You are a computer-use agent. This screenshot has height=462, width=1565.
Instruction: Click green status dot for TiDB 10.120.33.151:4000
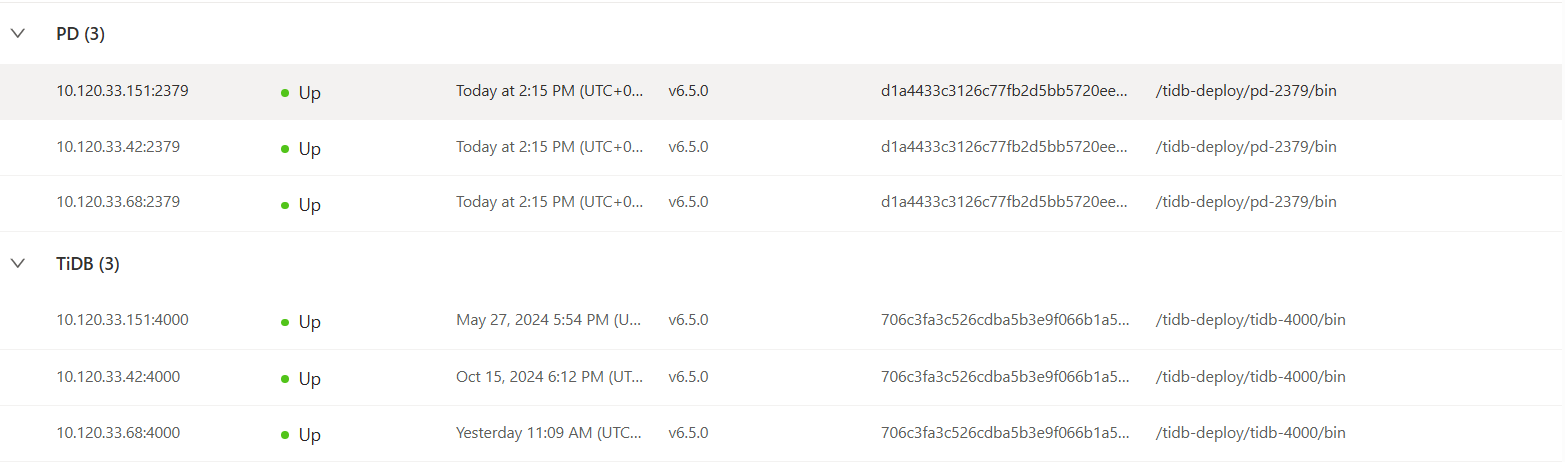point(285,322)
